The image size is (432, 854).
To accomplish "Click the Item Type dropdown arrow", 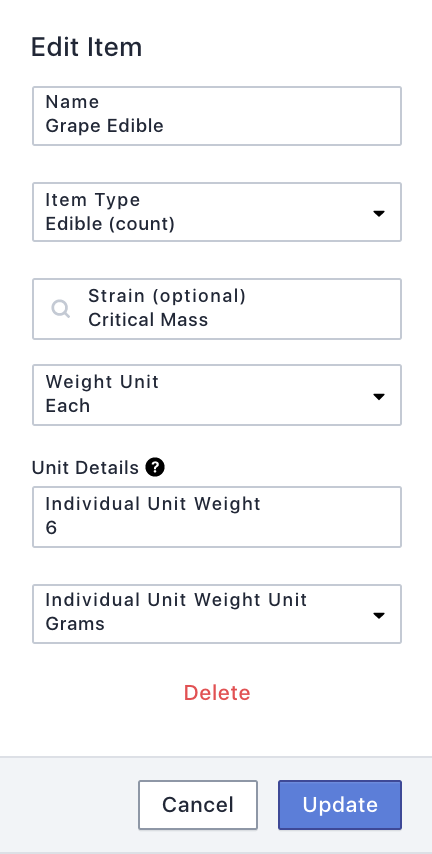I will (x=379, y=213).
